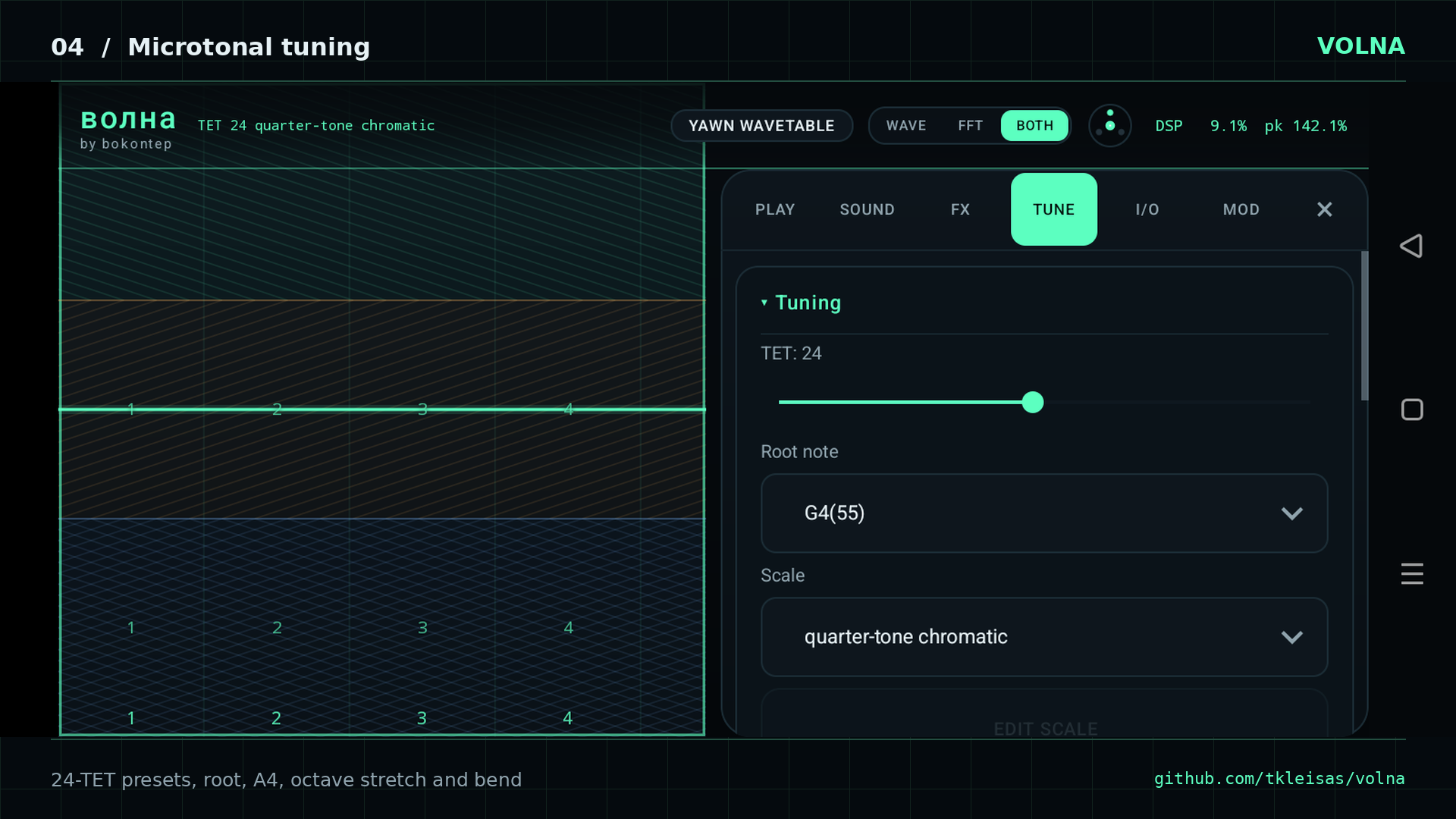Open the I/O tab
Viewport: 1456px width, 819px height.
pyautogui.click(x=1147, y=209)
